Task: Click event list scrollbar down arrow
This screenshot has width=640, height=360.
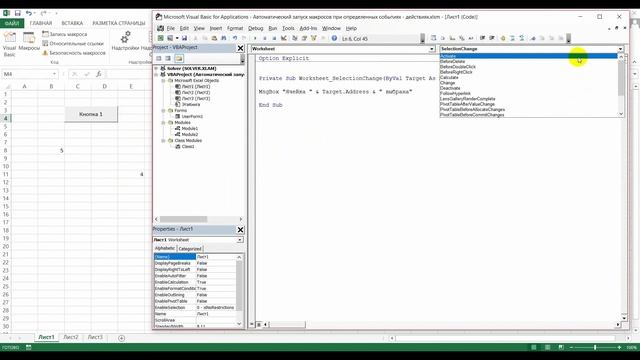Action: [621, 114]
